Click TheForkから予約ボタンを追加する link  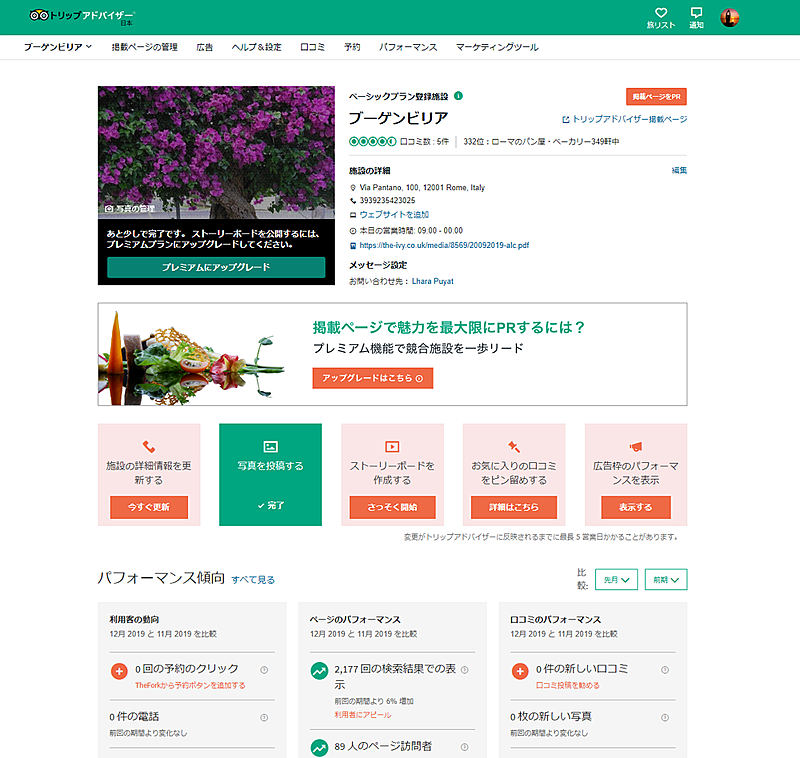coord(190,686)
